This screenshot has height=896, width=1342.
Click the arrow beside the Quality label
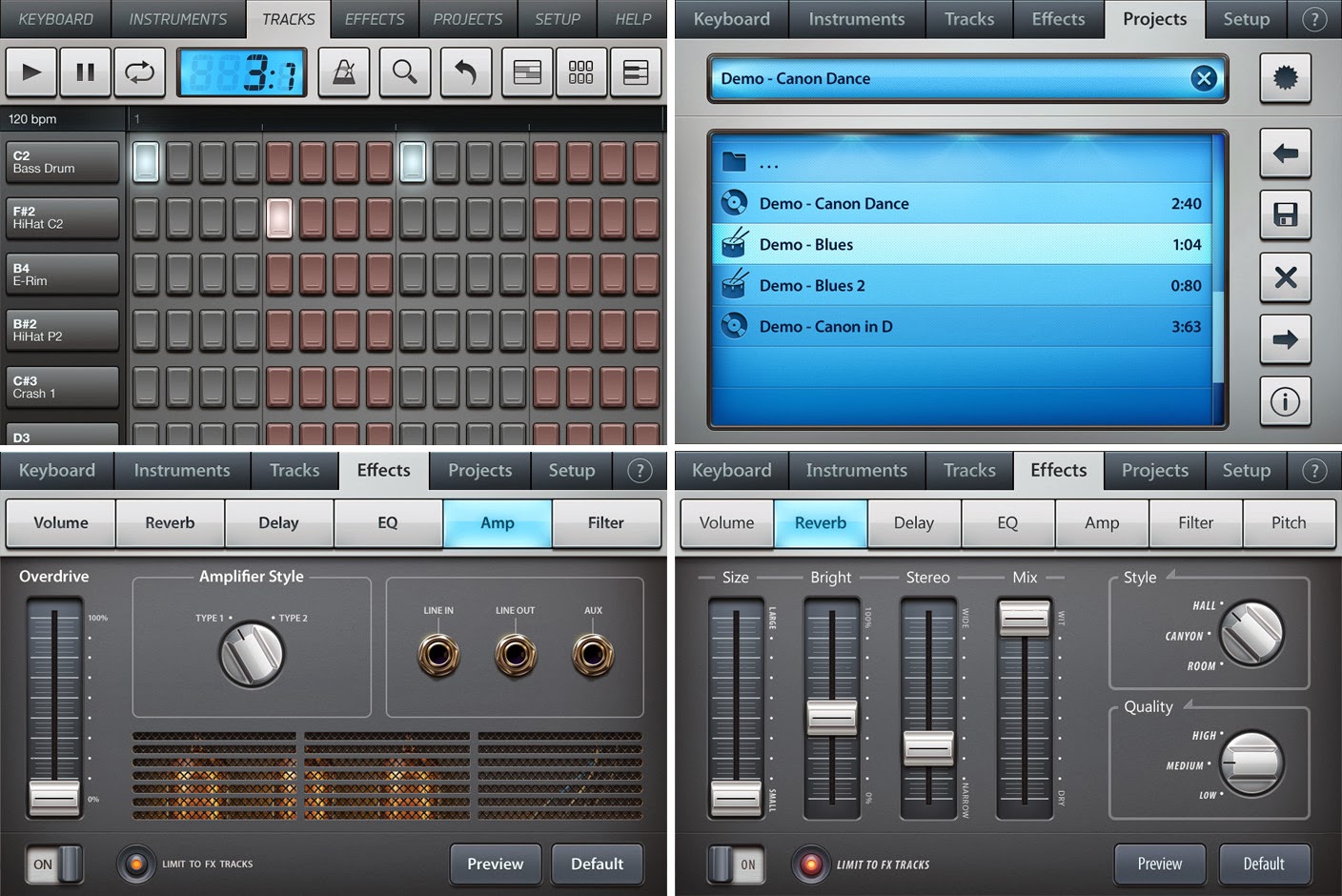click(1188, 704)
